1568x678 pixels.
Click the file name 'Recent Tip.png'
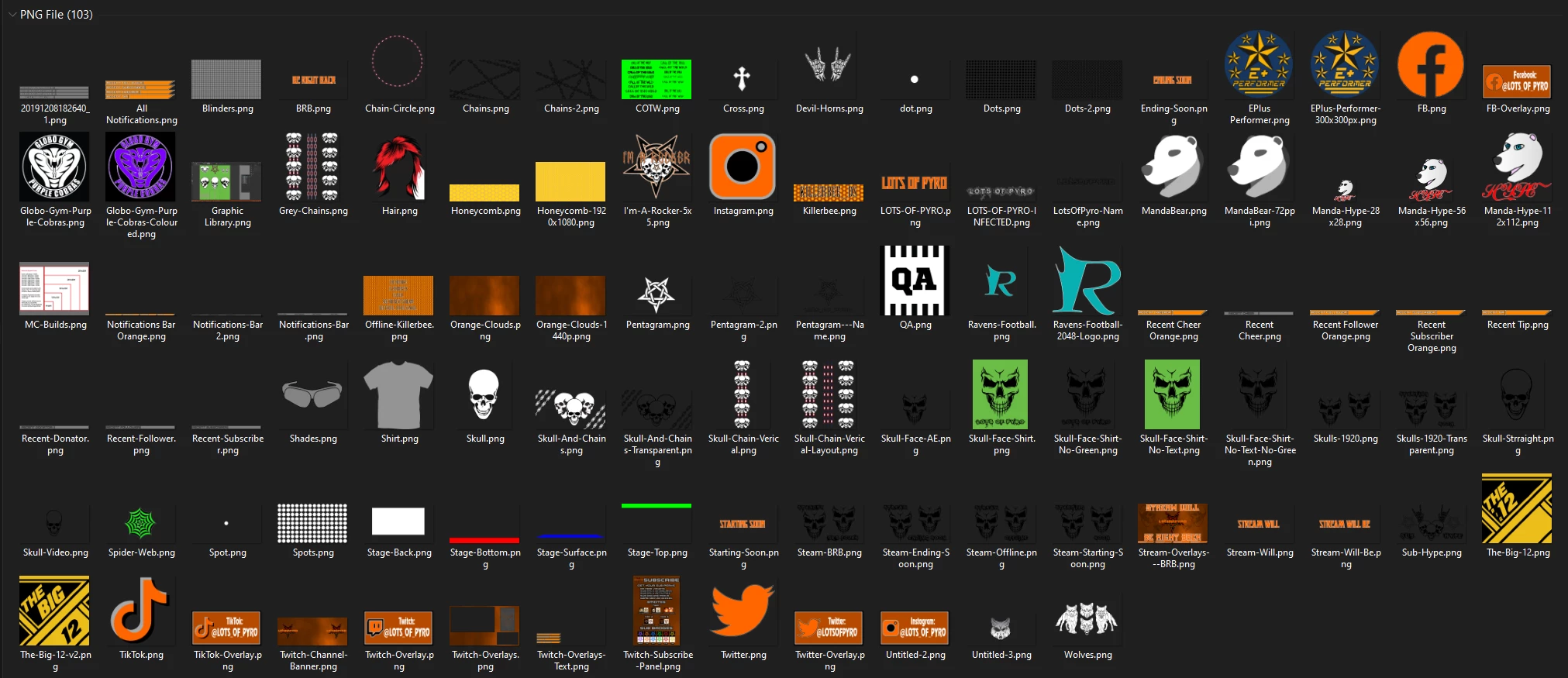(x=1518, y=325)
